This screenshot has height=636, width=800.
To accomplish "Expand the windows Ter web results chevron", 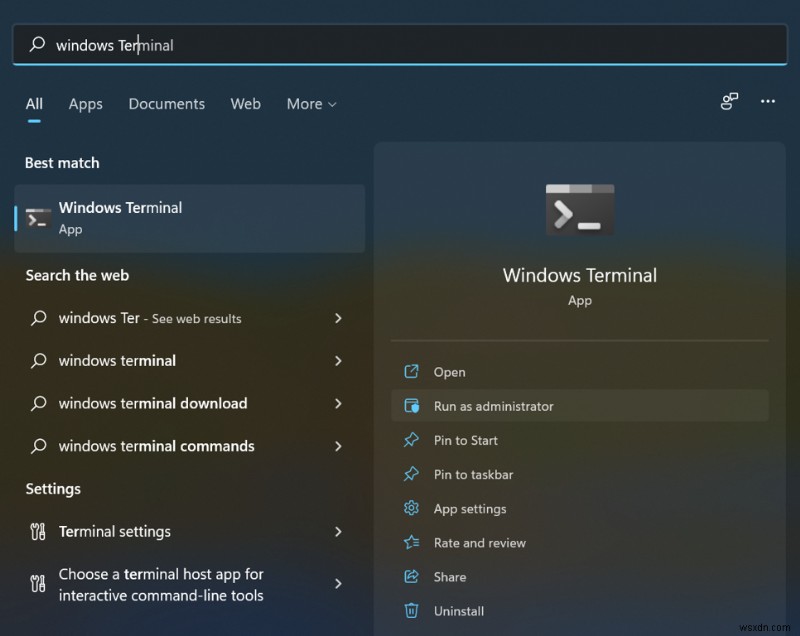I will (338, 318).
